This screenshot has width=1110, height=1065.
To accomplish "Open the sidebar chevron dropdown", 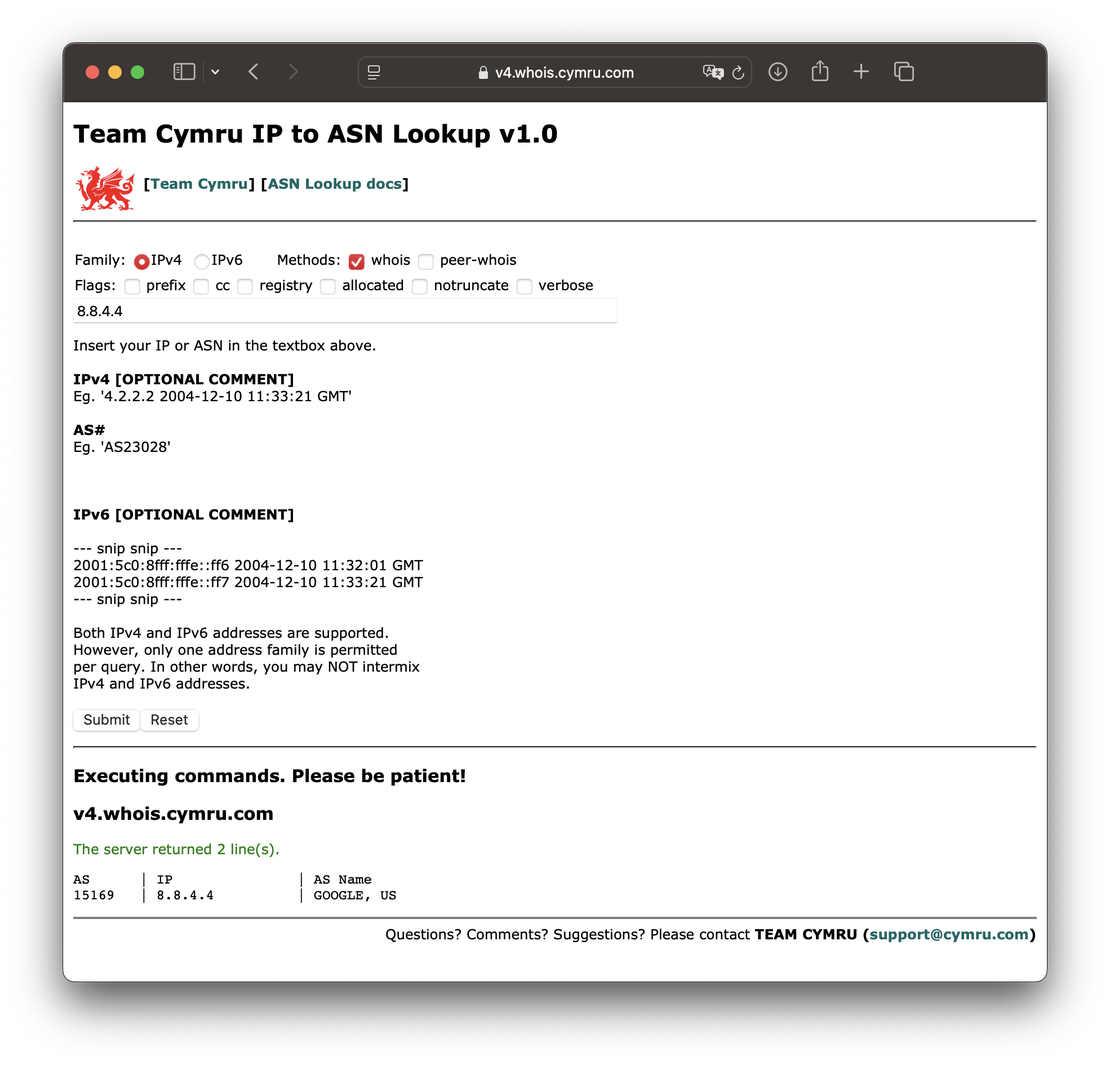I will coord(215,71).
